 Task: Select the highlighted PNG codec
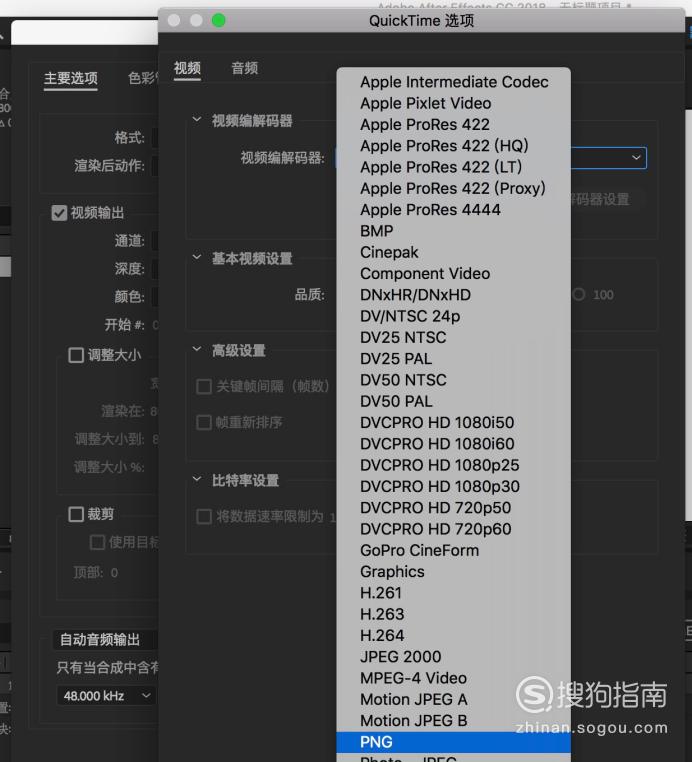pos(453,742)
